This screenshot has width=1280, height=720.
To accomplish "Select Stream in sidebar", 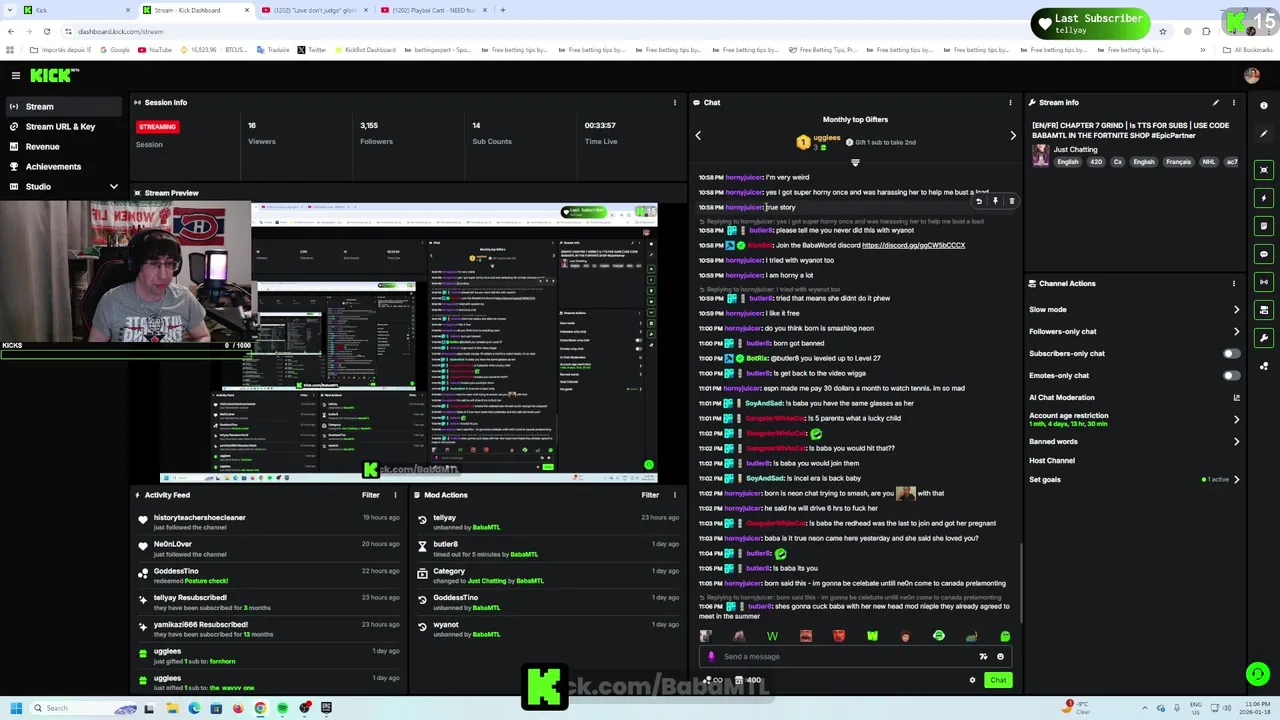I will click(62, 106).
